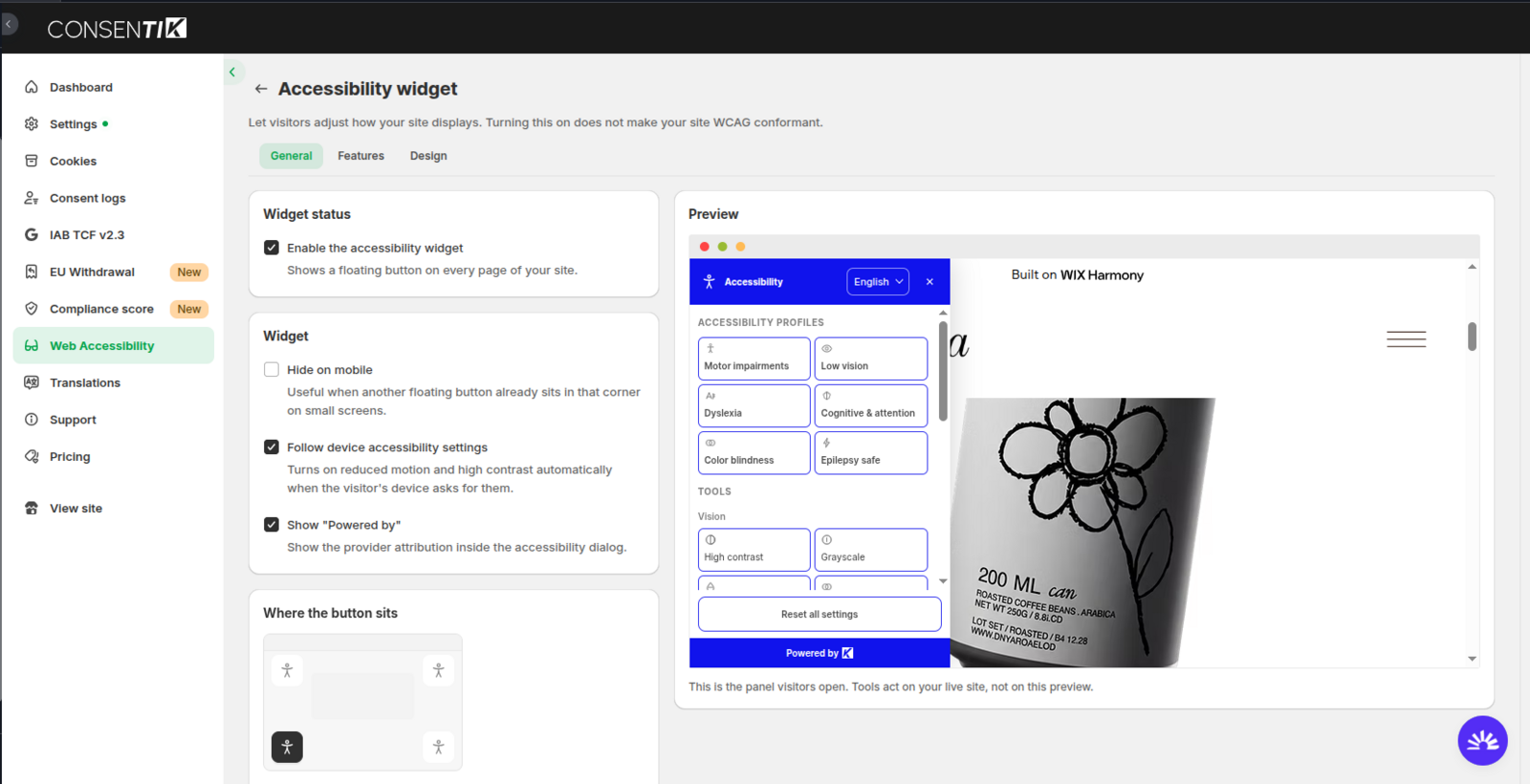This screenshot has width=1530, height=784.
Task: Toggle Follow device accessibility settings
Action: tap(272, 446)
